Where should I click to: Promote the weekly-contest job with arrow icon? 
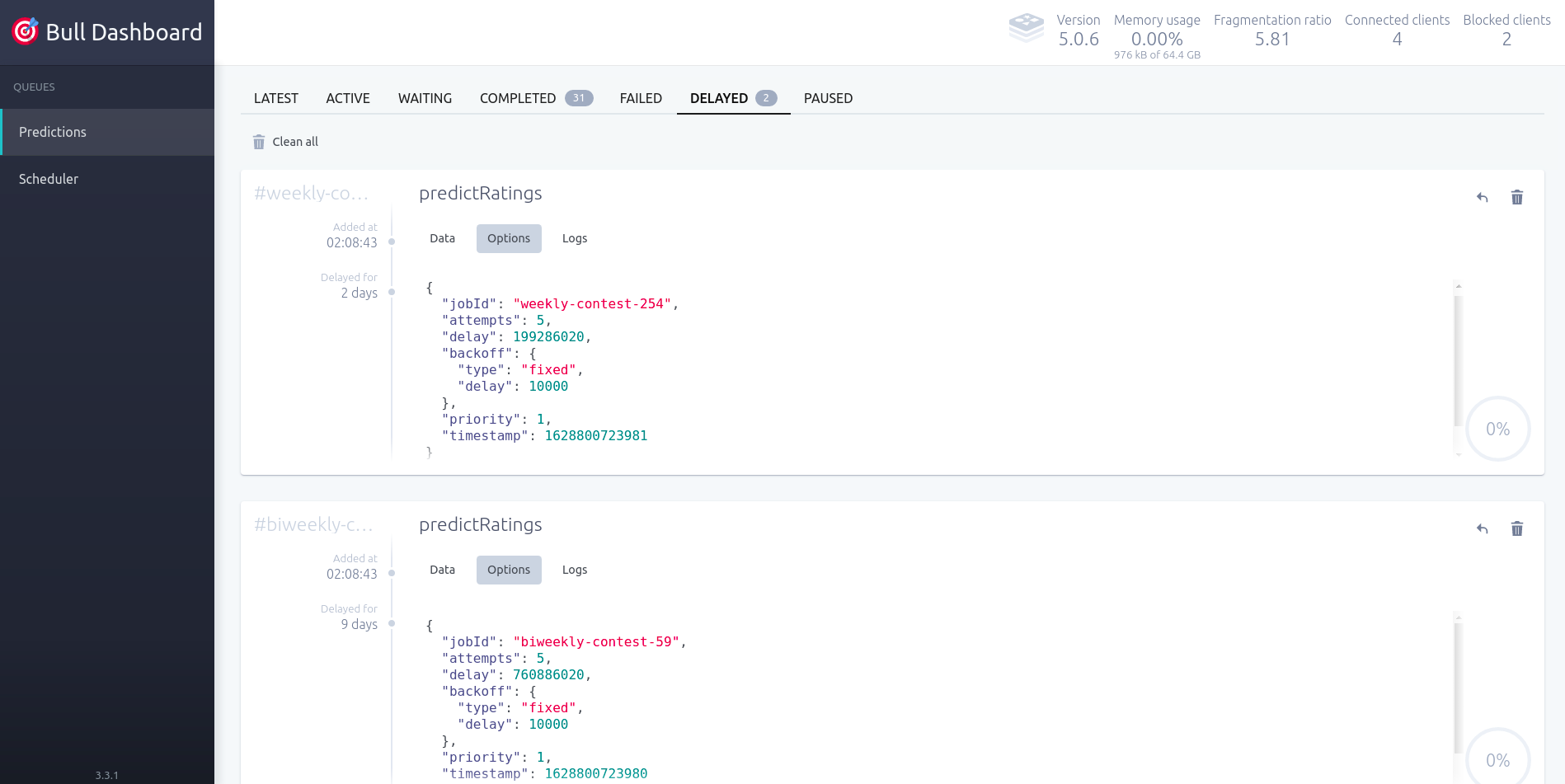click(x=1482, y=197)
